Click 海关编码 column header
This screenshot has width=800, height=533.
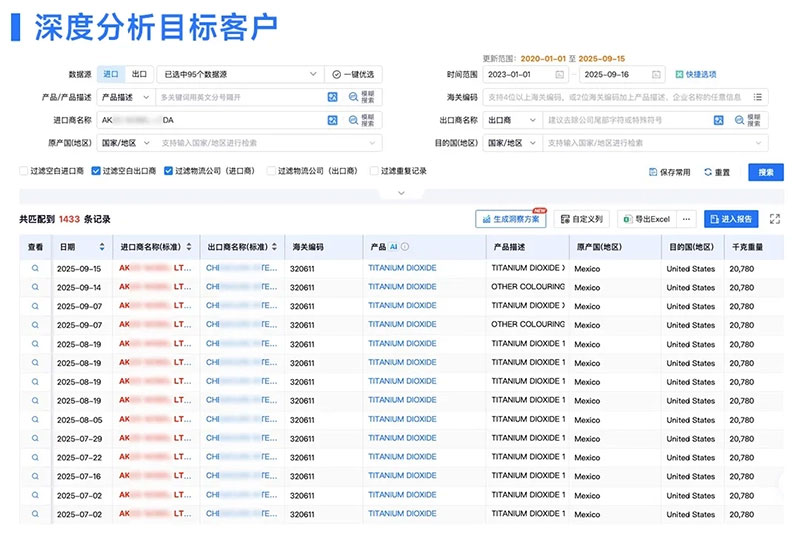pyautogui.click(x=308, y=247)
